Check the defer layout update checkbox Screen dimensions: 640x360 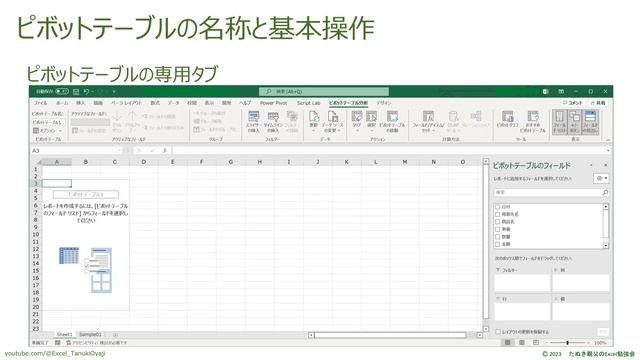tap(498, 332)
